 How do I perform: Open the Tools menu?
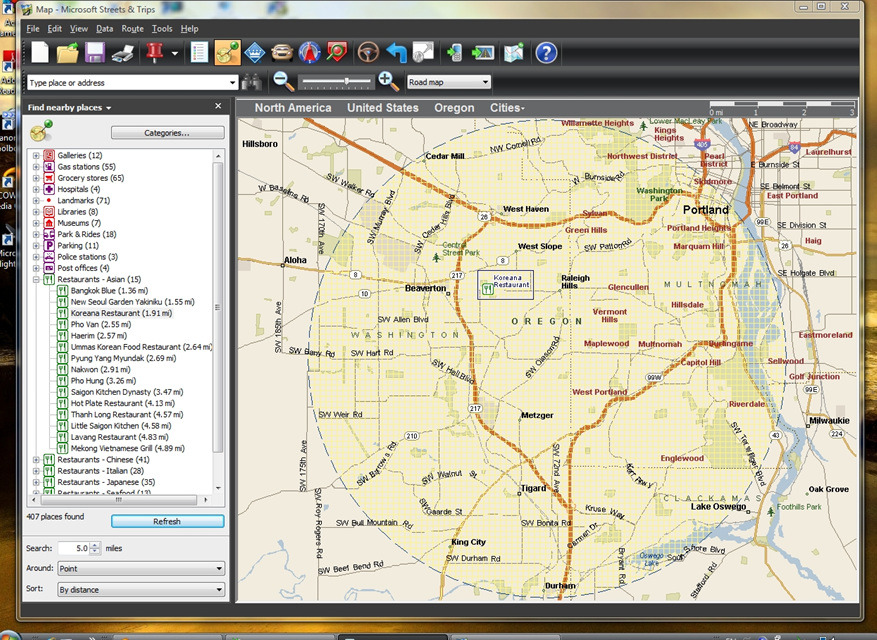pyautogui.click(x=161, y=29)
